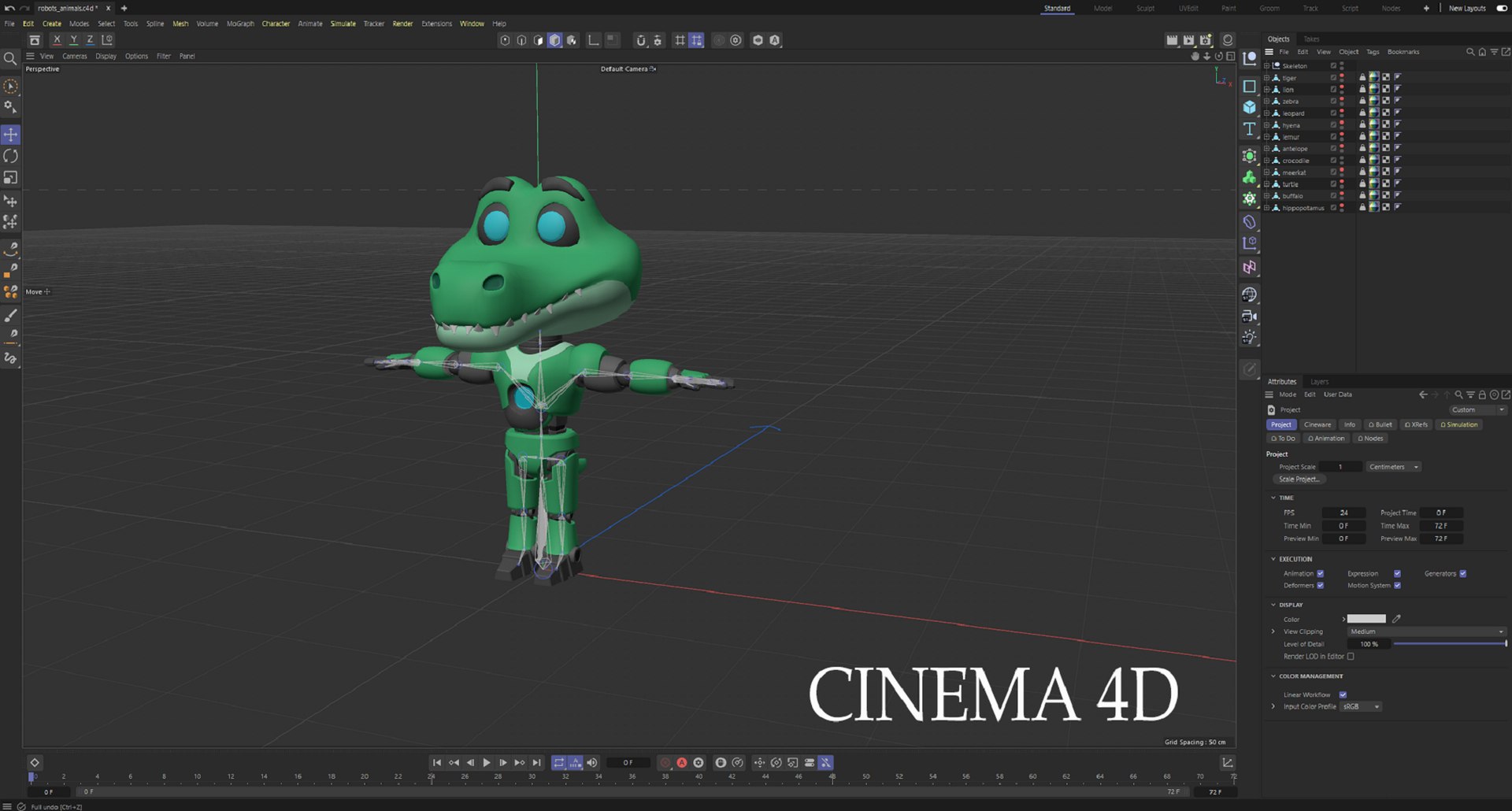Open Input Color Profile sRGB dropdown
Screen dimensions: 1512x811
click(x=1361, y=706)
